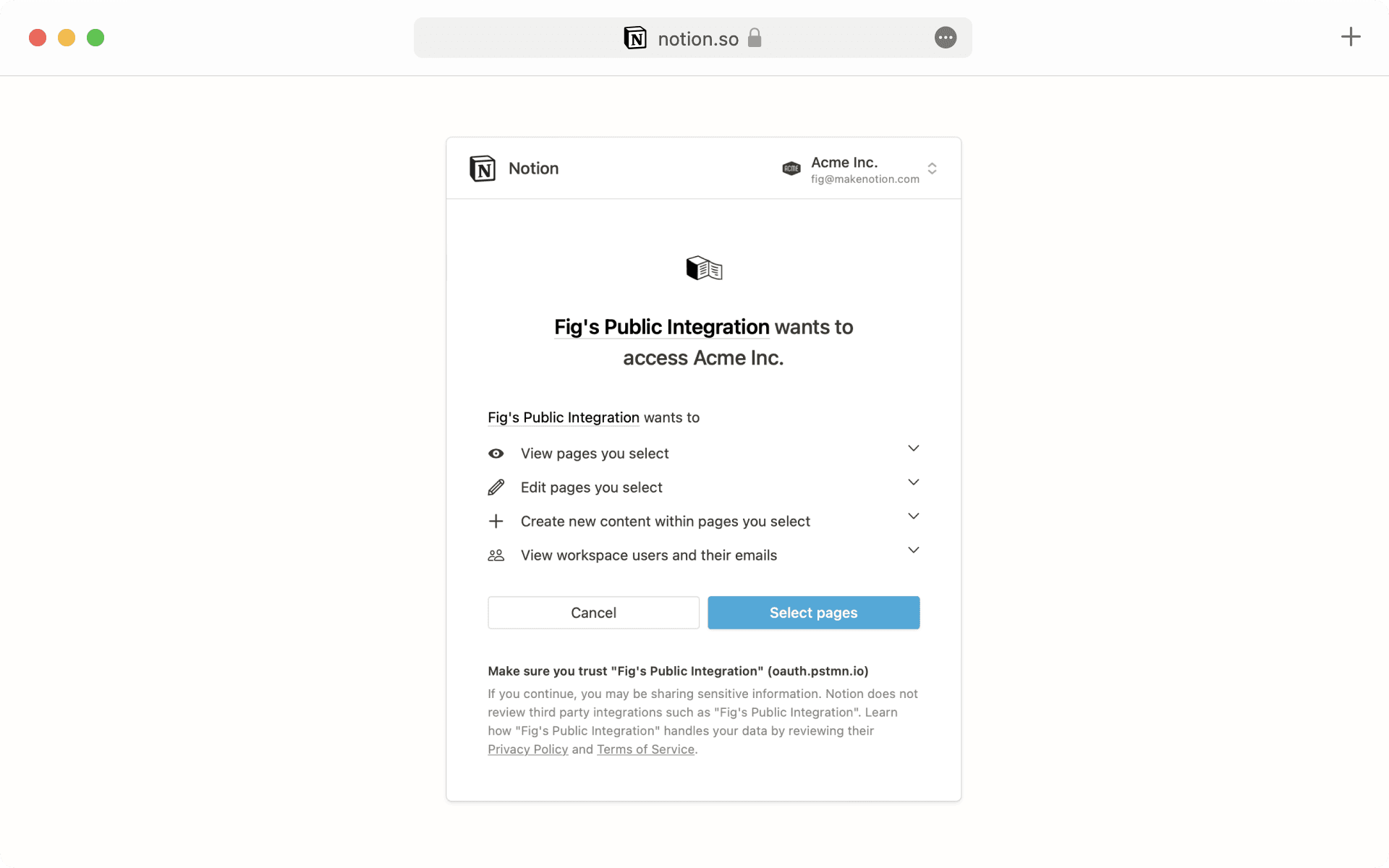Click the plus icon for create new content

(x=496, y=521)
